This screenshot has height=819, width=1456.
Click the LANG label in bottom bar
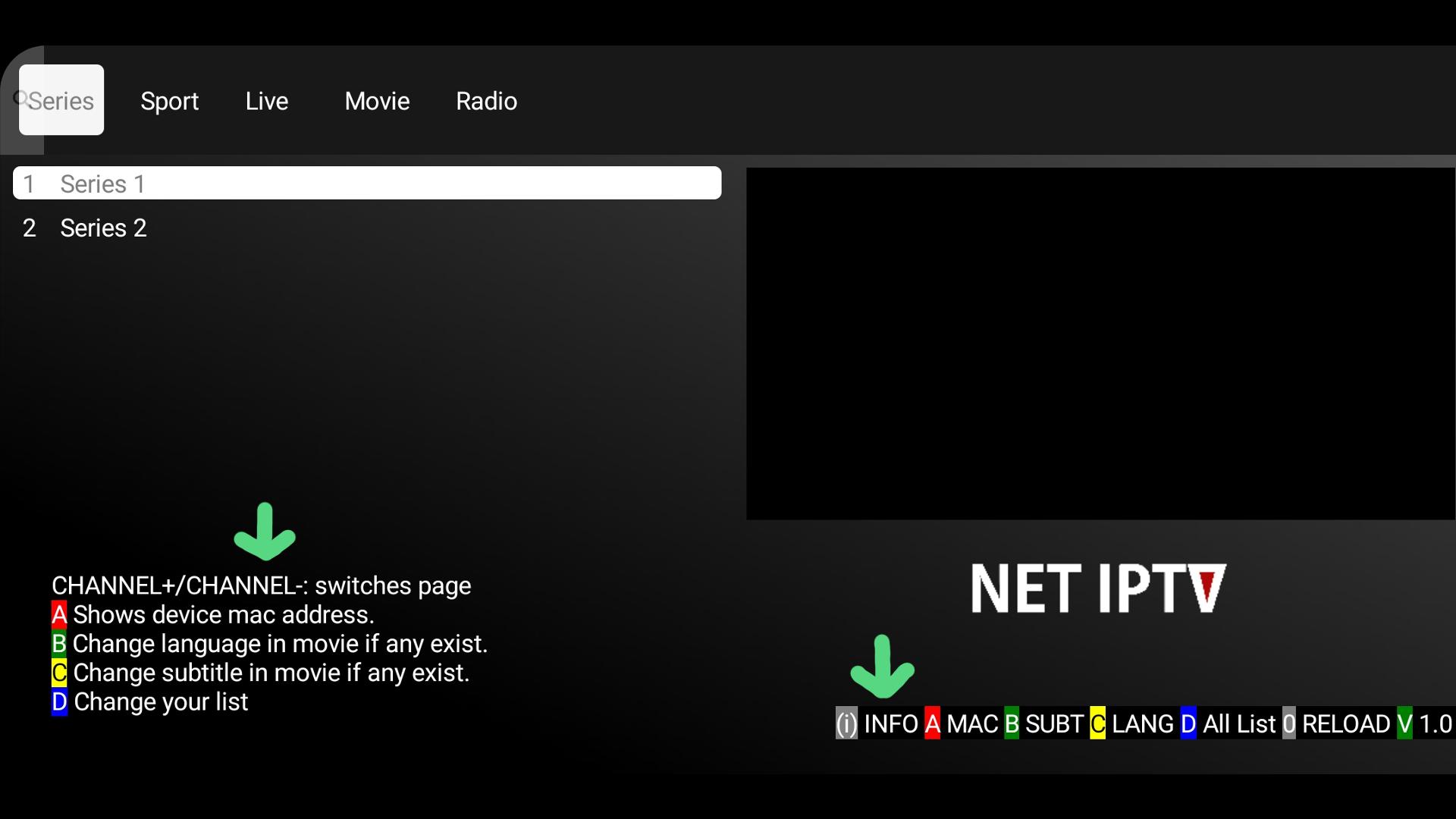coord(1143,723)
